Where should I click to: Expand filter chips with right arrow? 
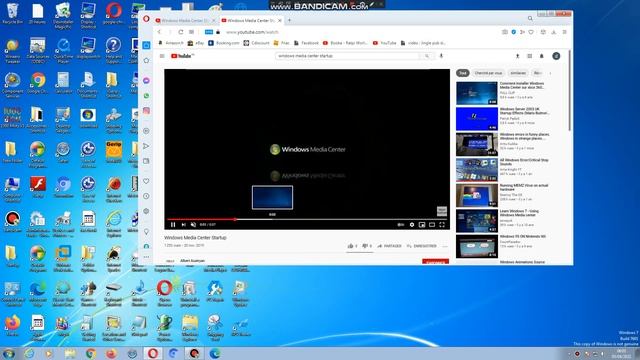[x=550, y=73]
